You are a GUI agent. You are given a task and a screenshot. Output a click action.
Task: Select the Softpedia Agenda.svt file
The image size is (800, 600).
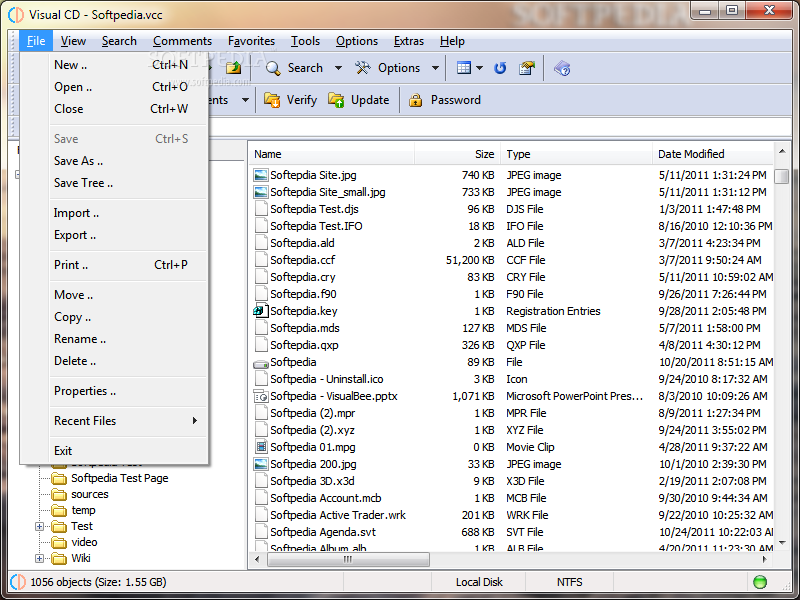click(323, 532)
